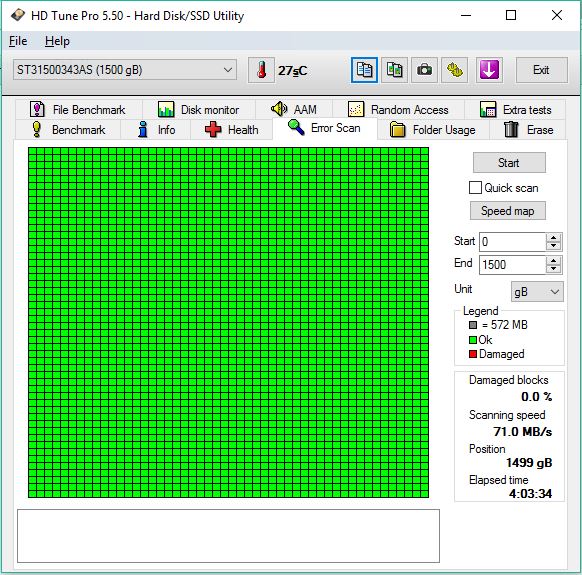
Task: Open the Help menu
Action: coord(57,41)
